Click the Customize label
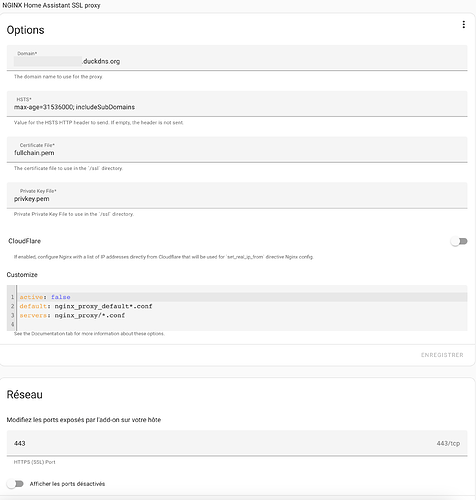476x500 pixels. click(22, 275)
